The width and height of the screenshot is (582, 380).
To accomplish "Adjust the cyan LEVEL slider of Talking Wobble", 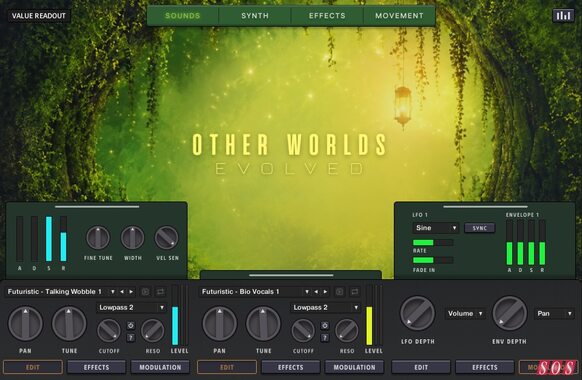I will tap(175, 315).
